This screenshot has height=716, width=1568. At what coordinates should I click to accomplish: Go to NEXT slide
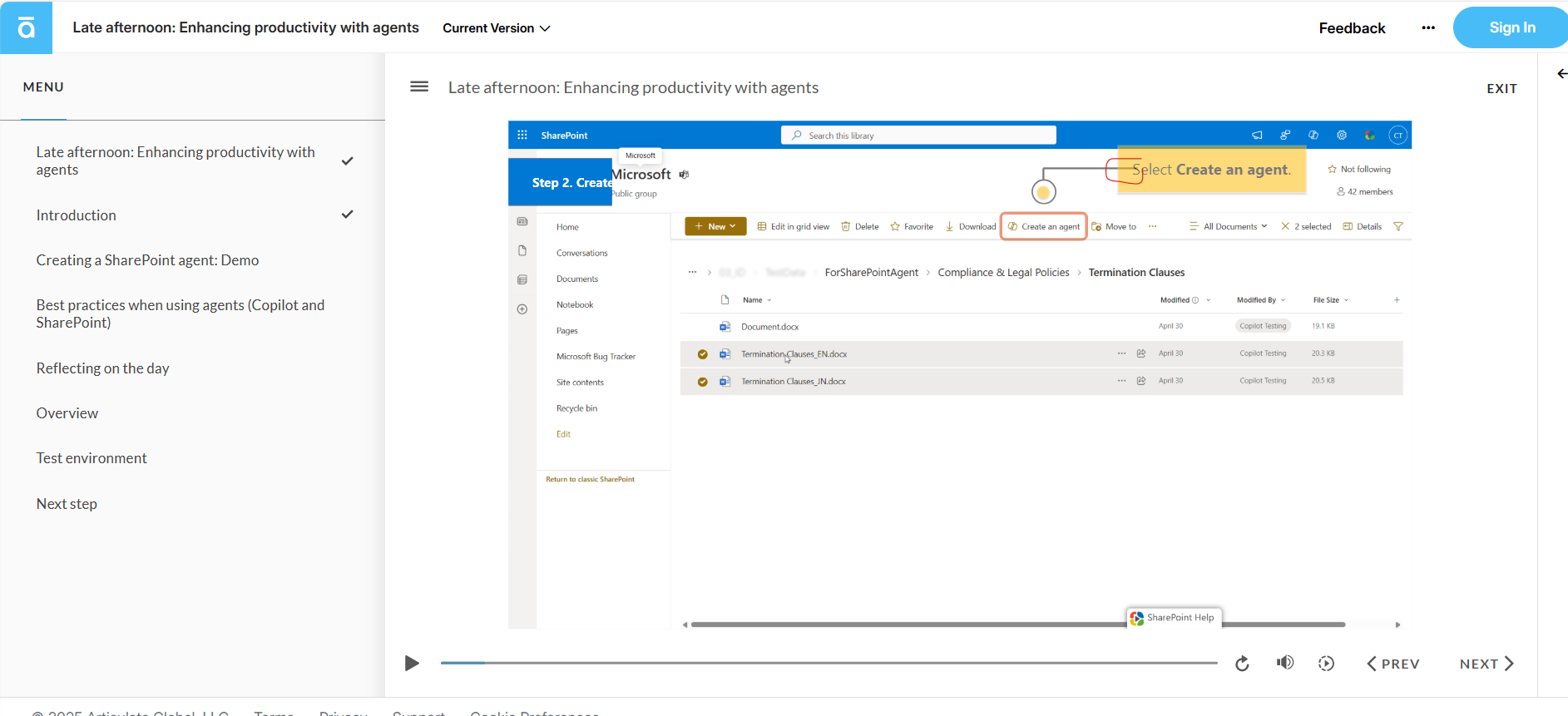(1486, 664)
